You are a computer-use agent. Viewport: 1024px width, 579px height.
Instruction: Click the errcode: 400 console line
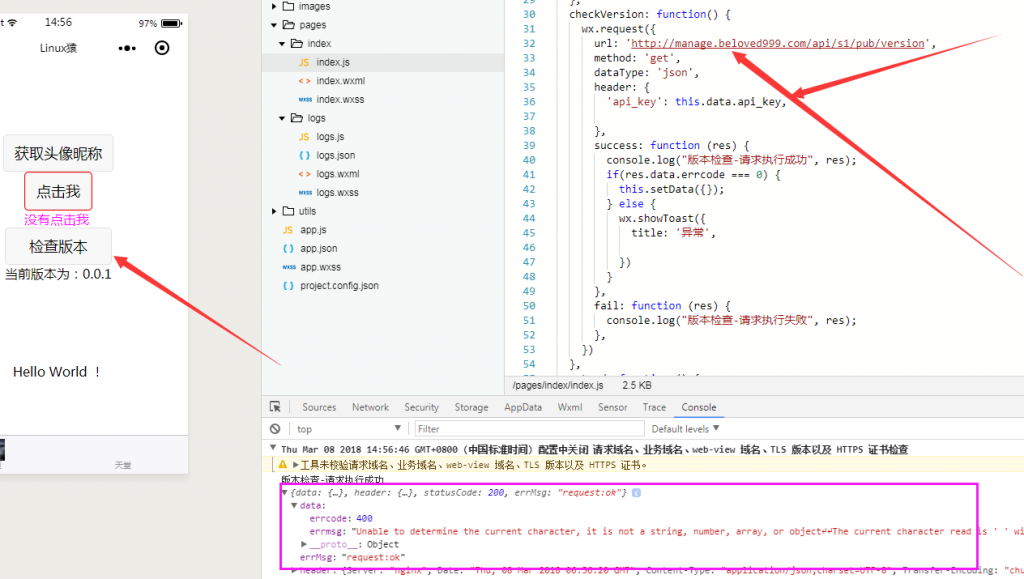coord(341,518)
